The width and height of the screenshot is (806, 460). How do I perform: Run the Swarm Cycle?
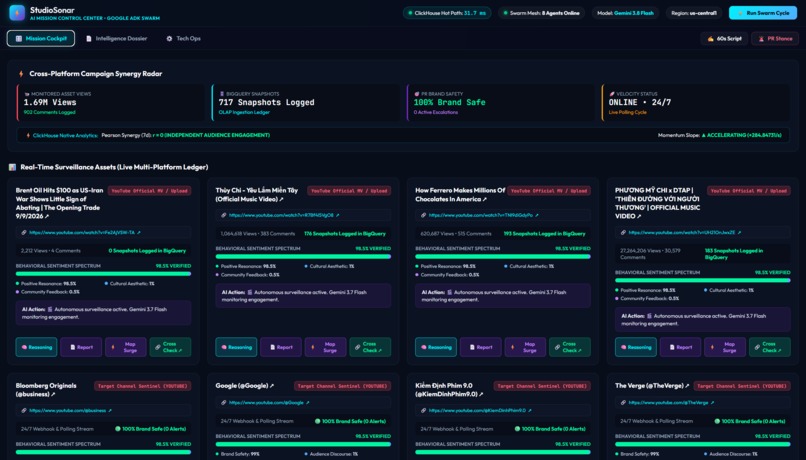coord(763,13)
